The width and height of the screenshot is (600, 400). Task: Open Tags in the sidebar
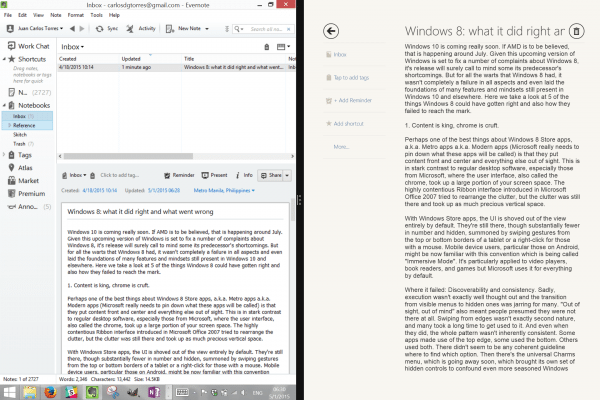(x=20, y=155)
